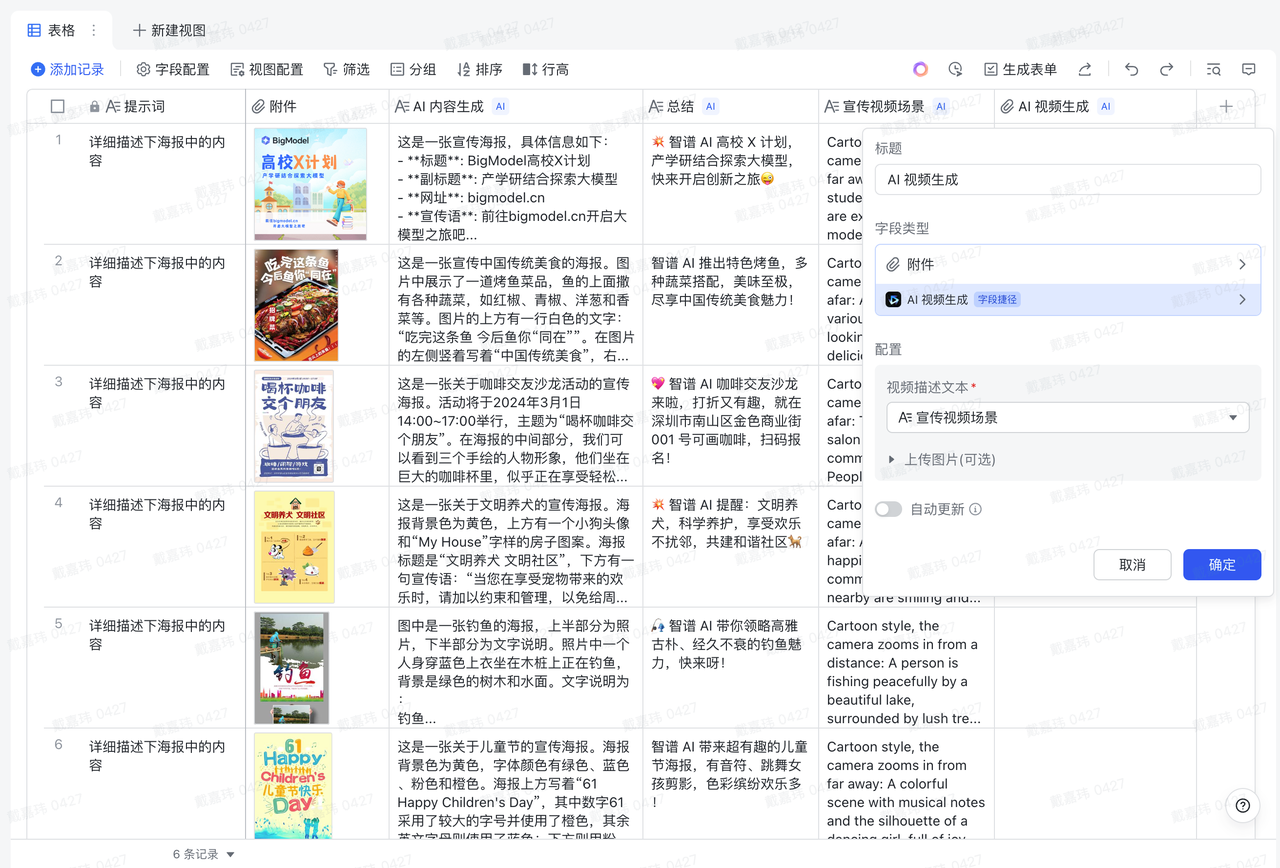
Task: Click the paperclip icon in 附件 column header
Action: pos(260,106)
